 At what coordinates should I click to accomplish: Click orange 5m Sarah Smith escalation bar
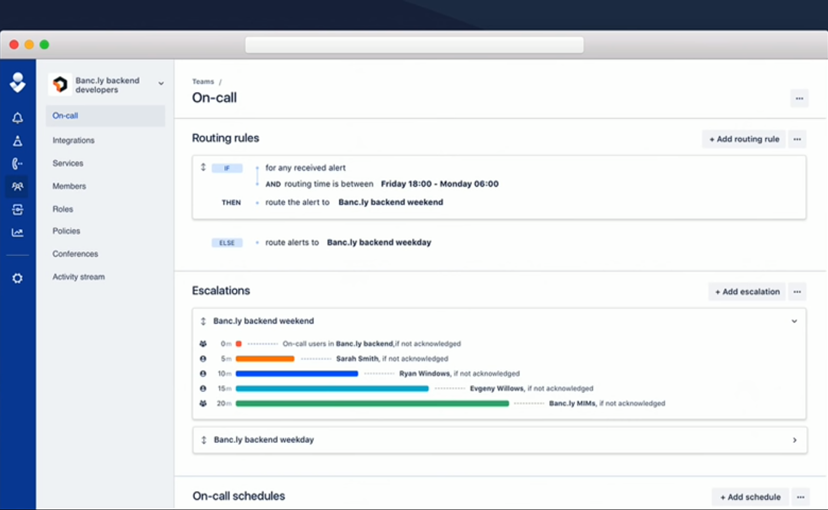pyautogui.click(x=265, y=358)
